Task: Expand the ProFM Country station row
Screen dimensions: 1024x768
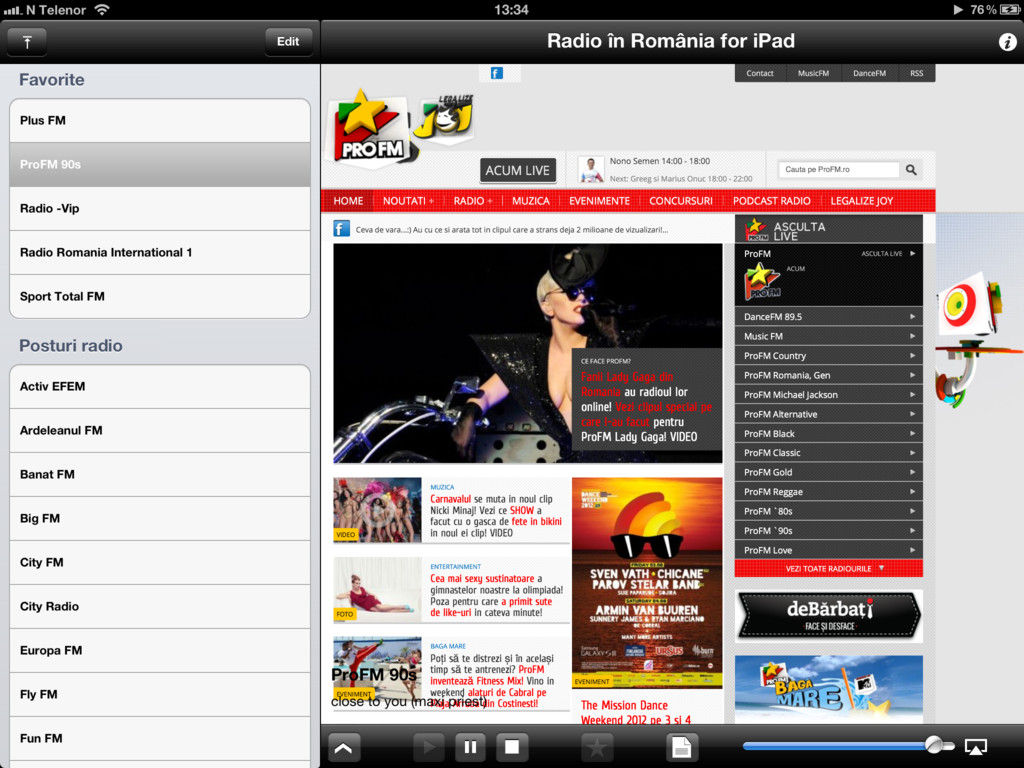Action: pos(829,356)
